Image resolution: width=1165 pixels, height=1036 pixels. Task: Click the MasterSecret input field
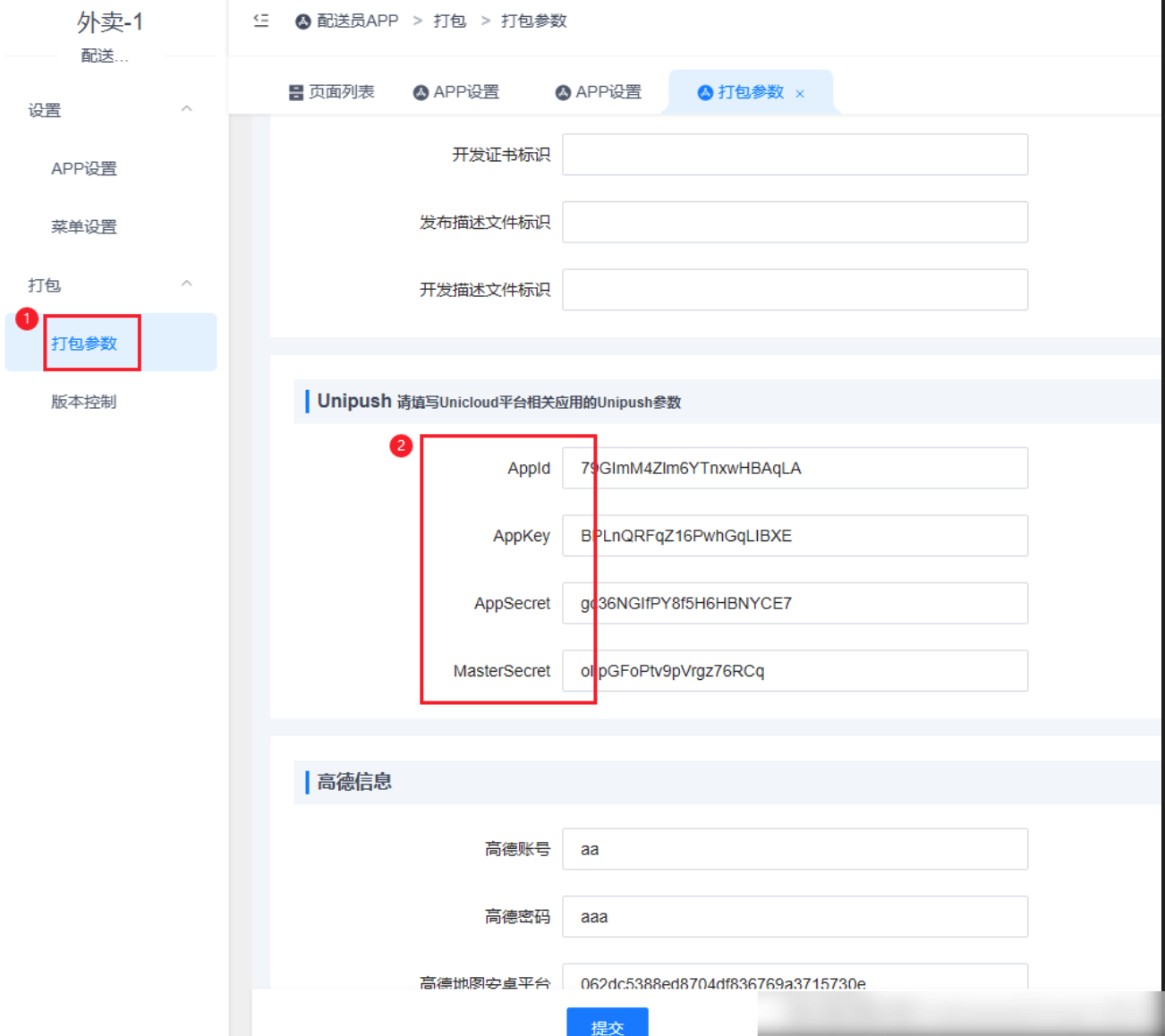click(x=795, y=671)
